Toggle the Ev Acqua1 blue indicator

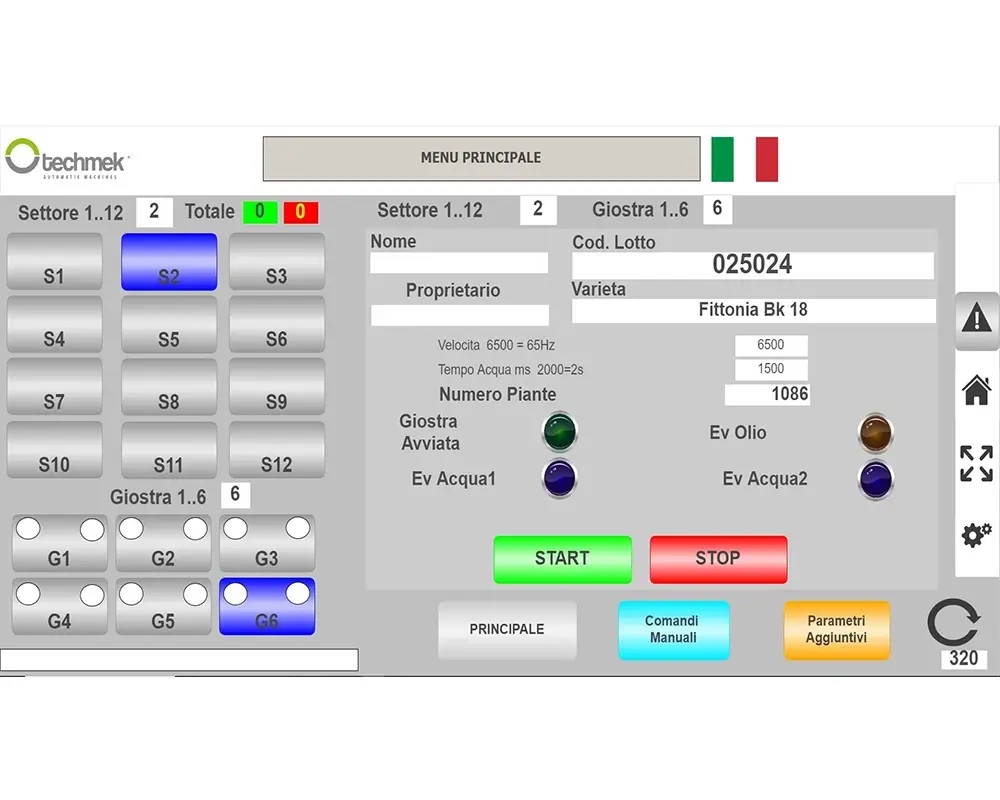(560, 478)
